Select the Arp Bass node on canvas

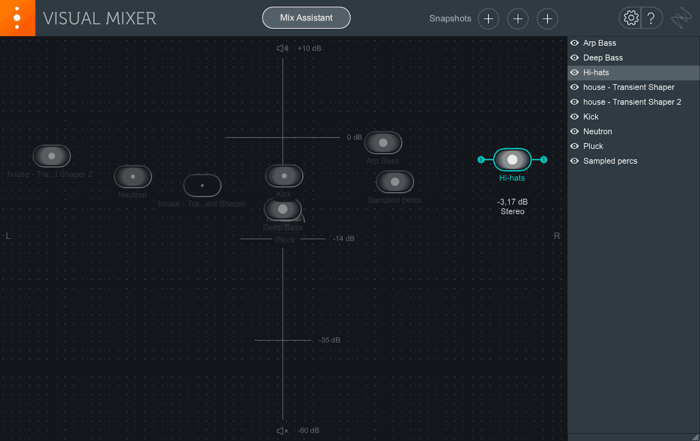tap(383, 143)
